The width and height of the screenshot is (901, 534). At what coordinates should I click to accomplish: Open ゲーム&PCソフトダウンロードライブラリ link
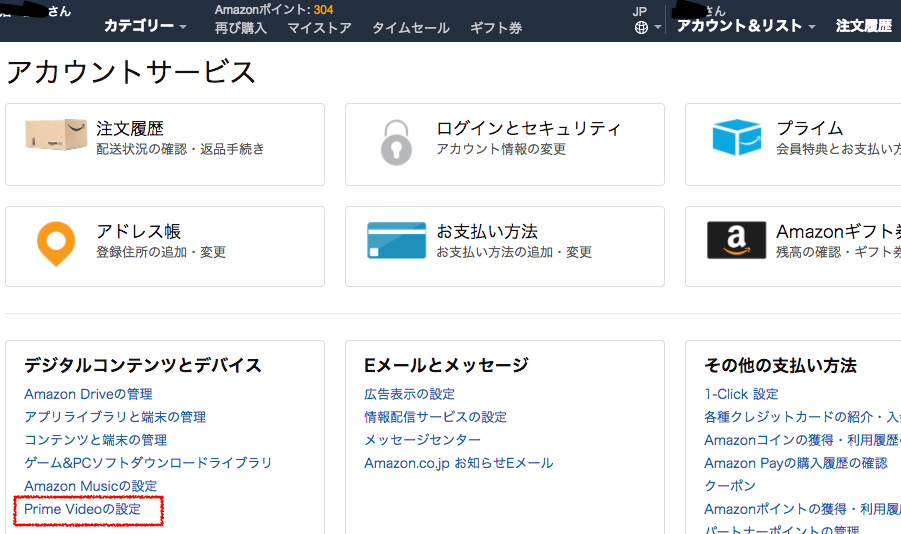pyautogui.click(x=148, y=463)
